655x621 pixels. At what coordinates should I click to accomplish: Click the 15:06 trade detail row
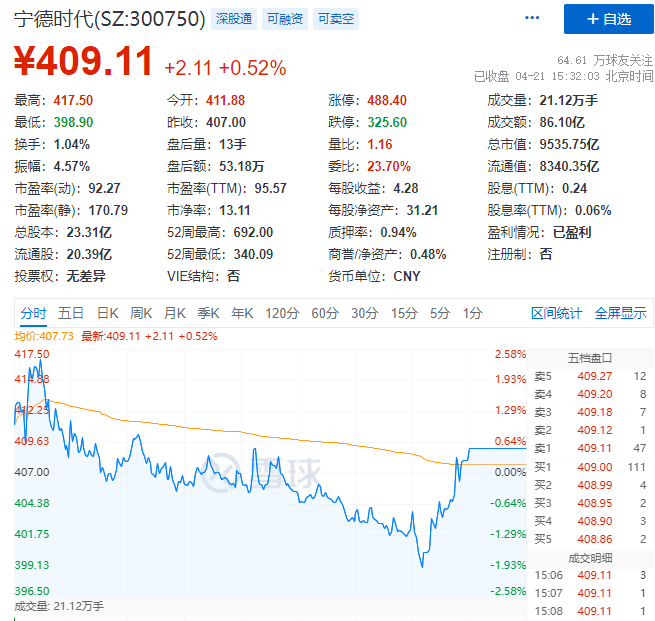(590, 575)
